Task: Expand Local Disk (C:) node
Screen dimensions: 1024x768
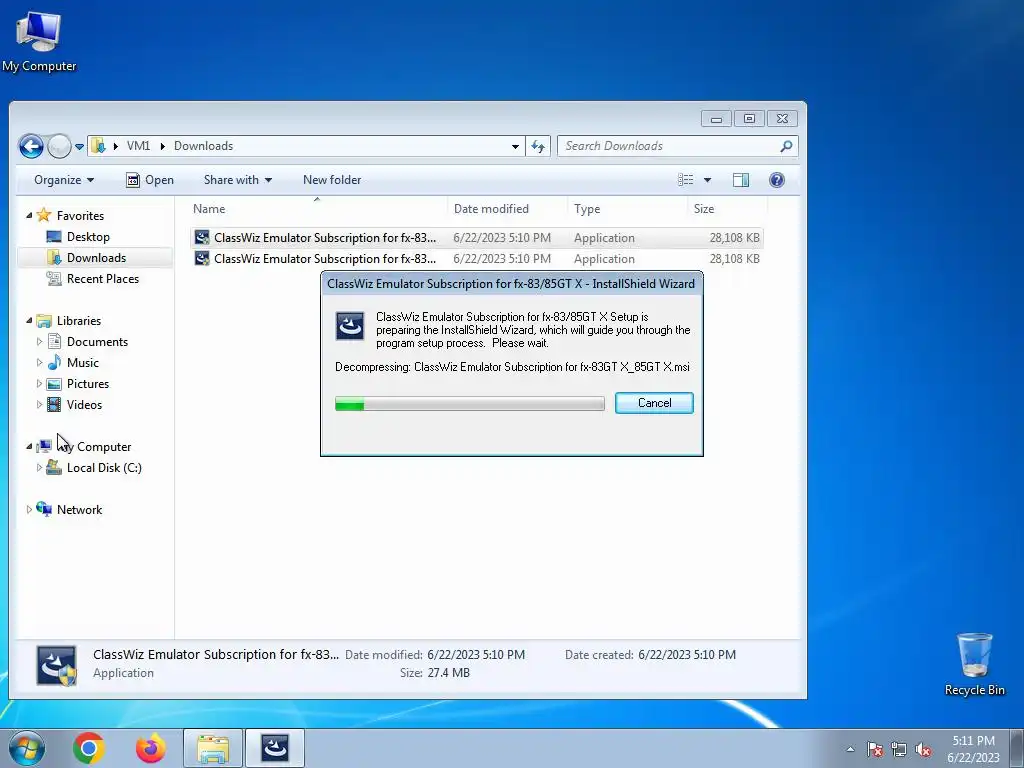Action: (x=39, y=468)
